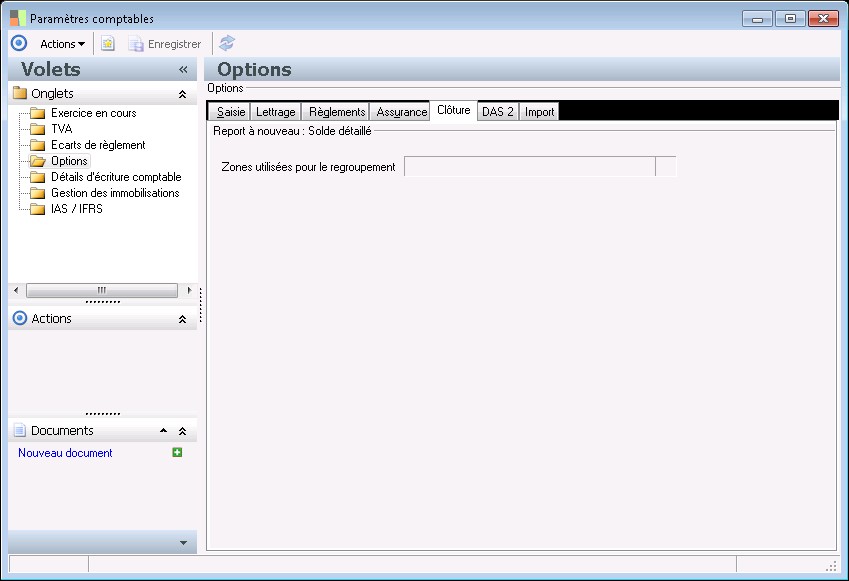The width and height of the screenshot is (849, 581).
Task: Click the folder icon beside IAS / IFRS
Action: 37,209
